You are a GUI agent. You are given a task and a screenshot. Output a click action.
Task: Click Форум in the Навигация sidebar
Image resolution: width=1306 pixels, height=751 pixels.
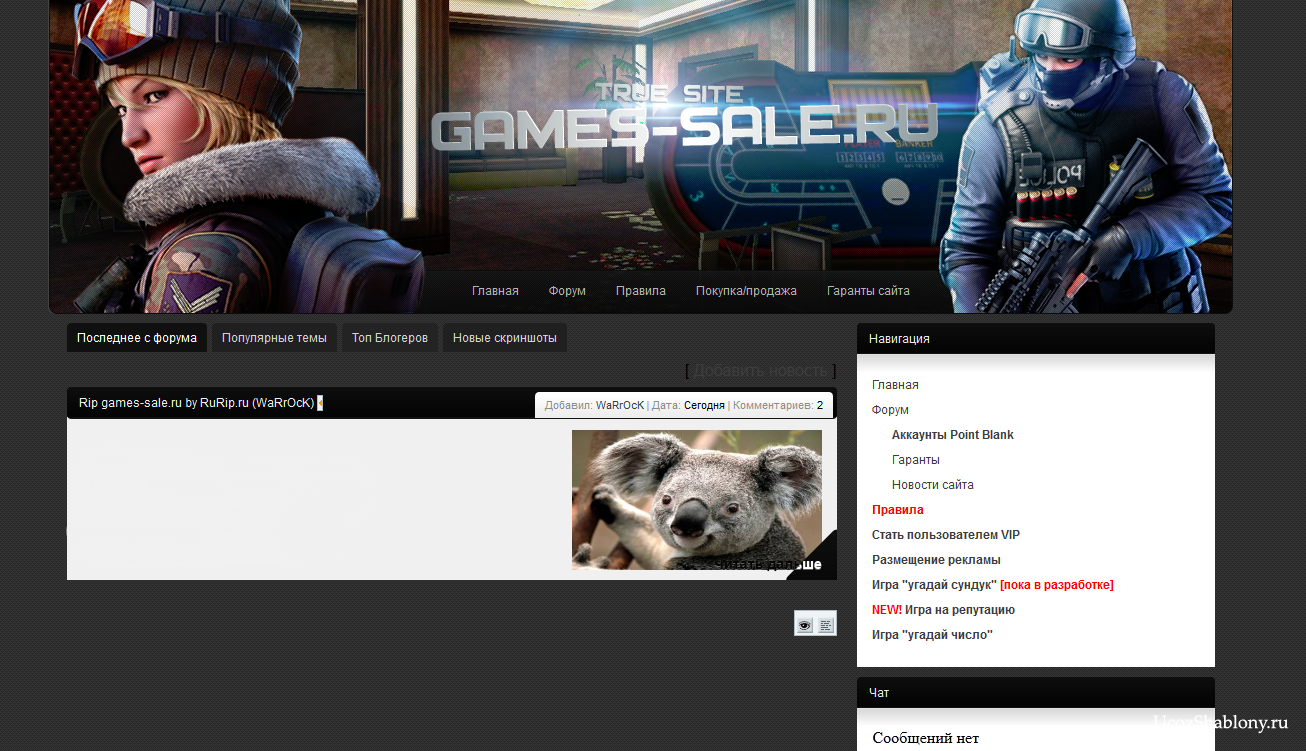click(890, 410)
